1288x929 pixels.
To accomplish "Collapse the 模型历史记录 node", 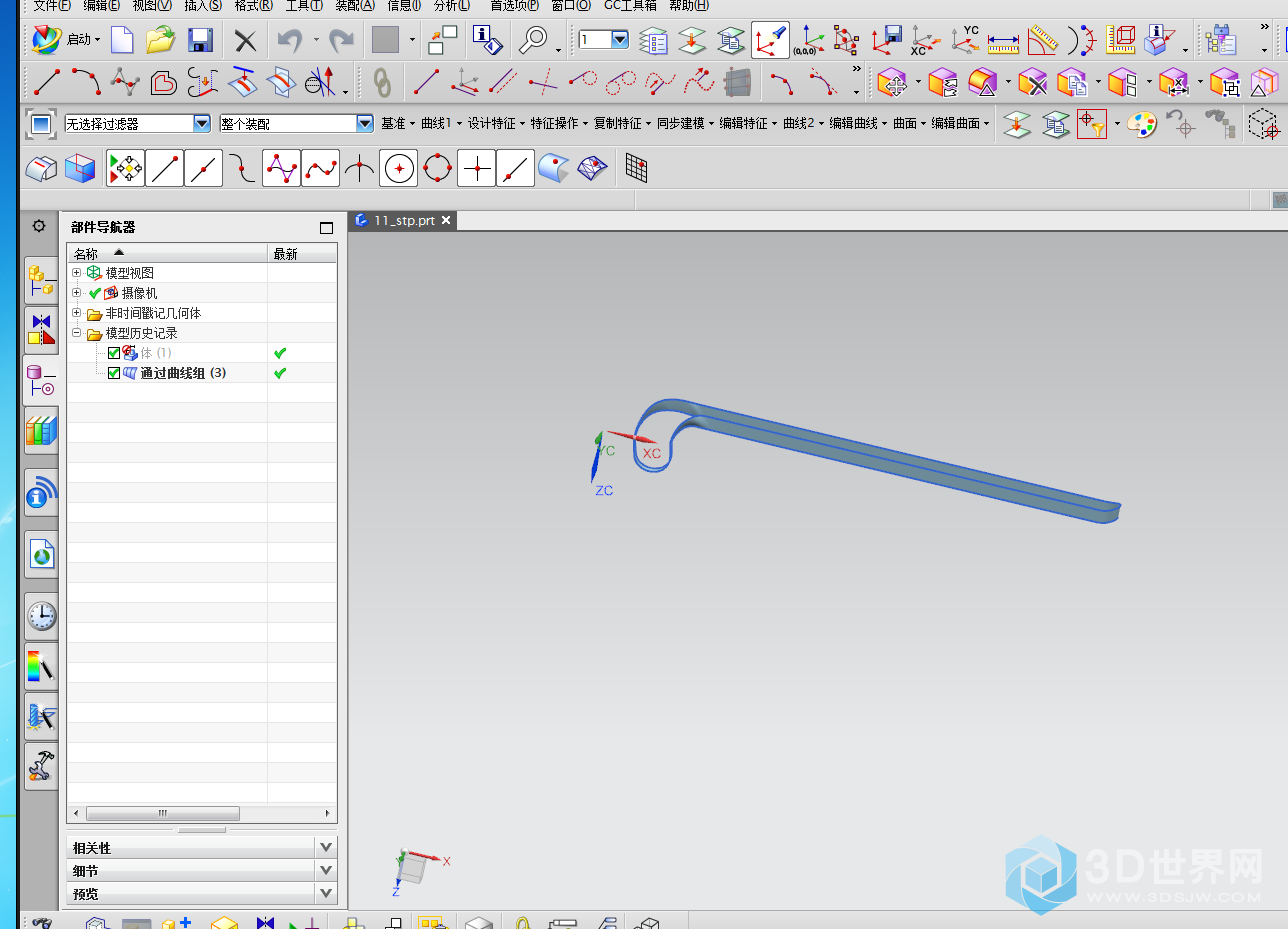I will point(77,333).
